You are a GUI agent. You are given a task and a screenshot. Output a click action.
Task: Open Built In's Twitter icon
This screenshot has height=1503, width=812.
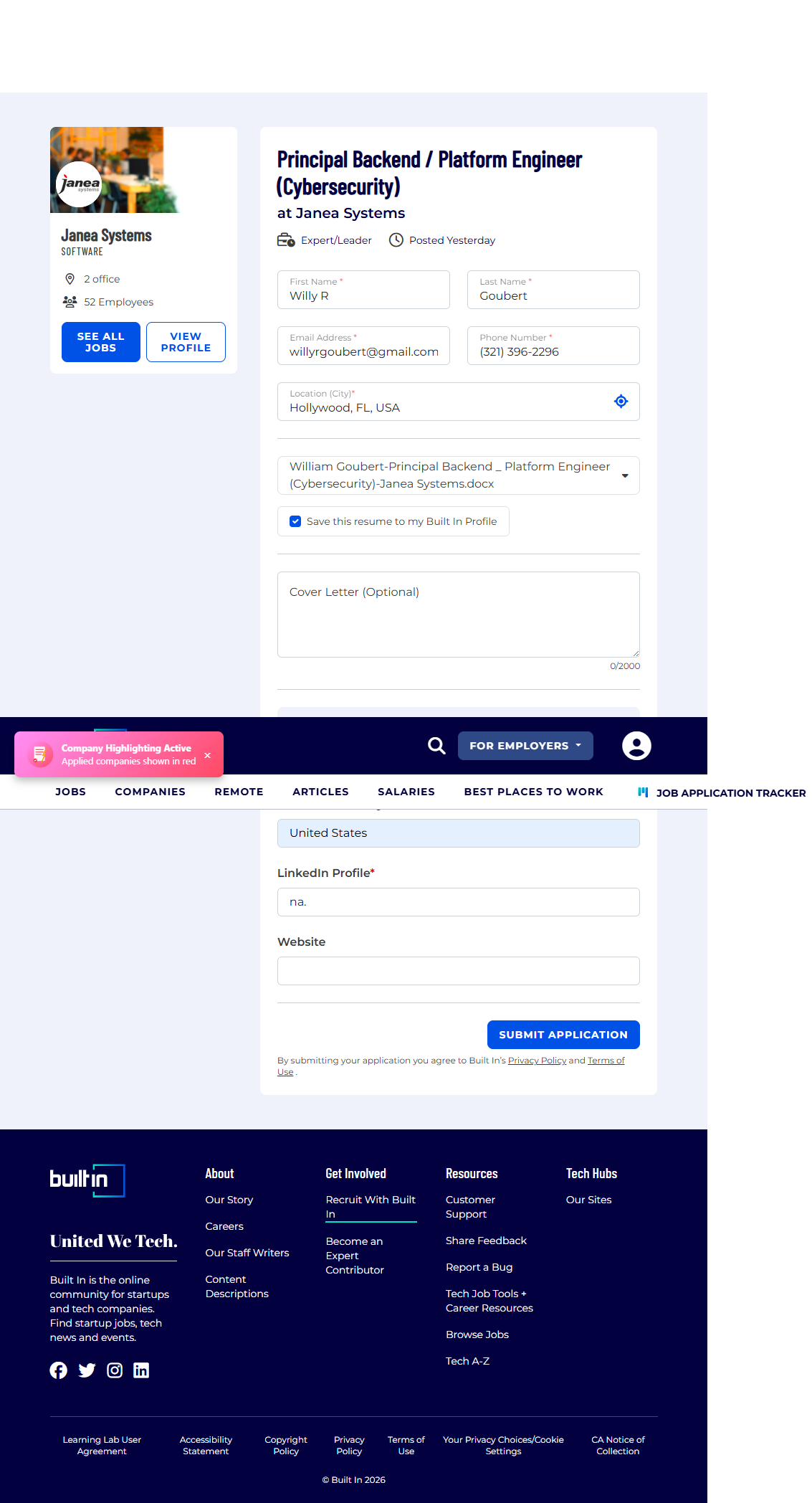tap(87, 1370)
